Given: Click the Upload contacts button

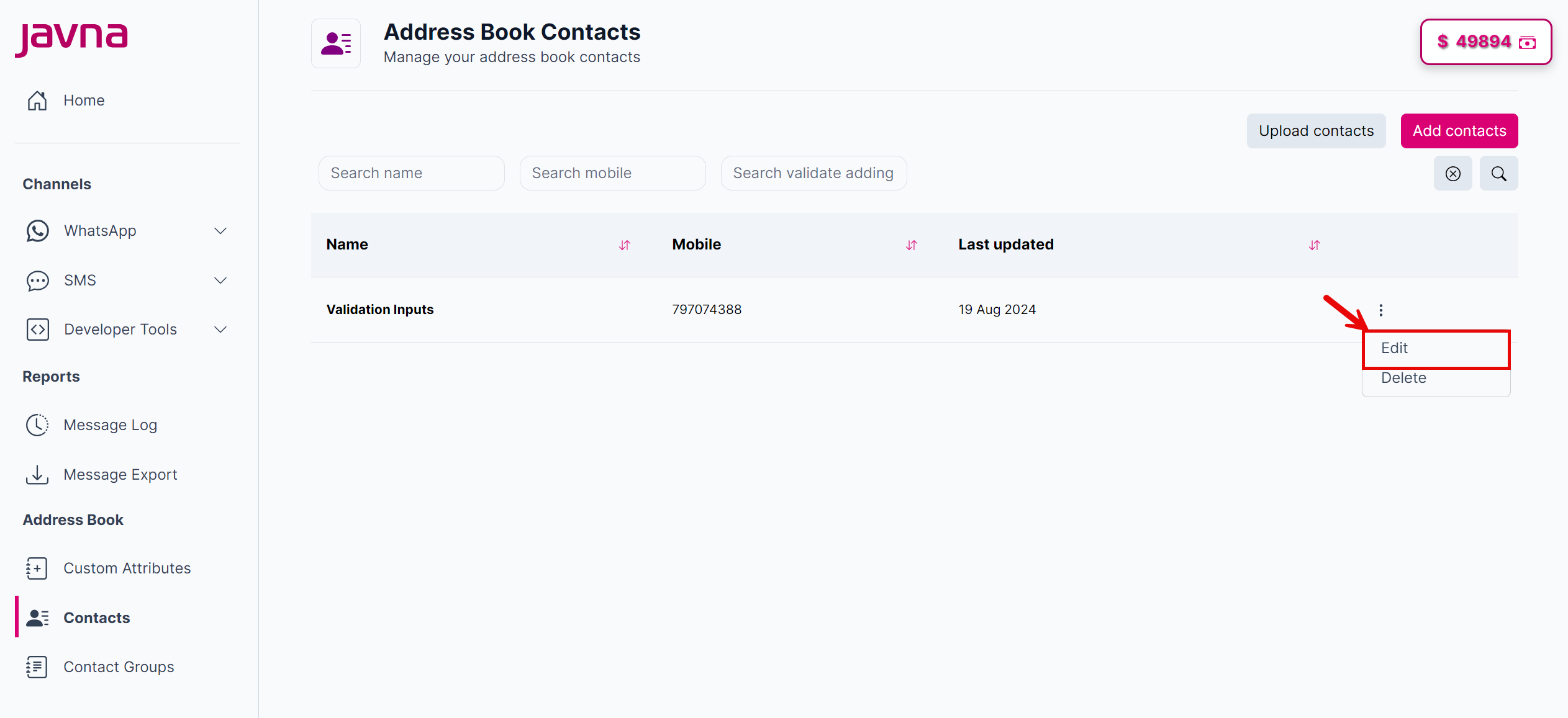Looking at the screenshot, I should coord(1316,131).
